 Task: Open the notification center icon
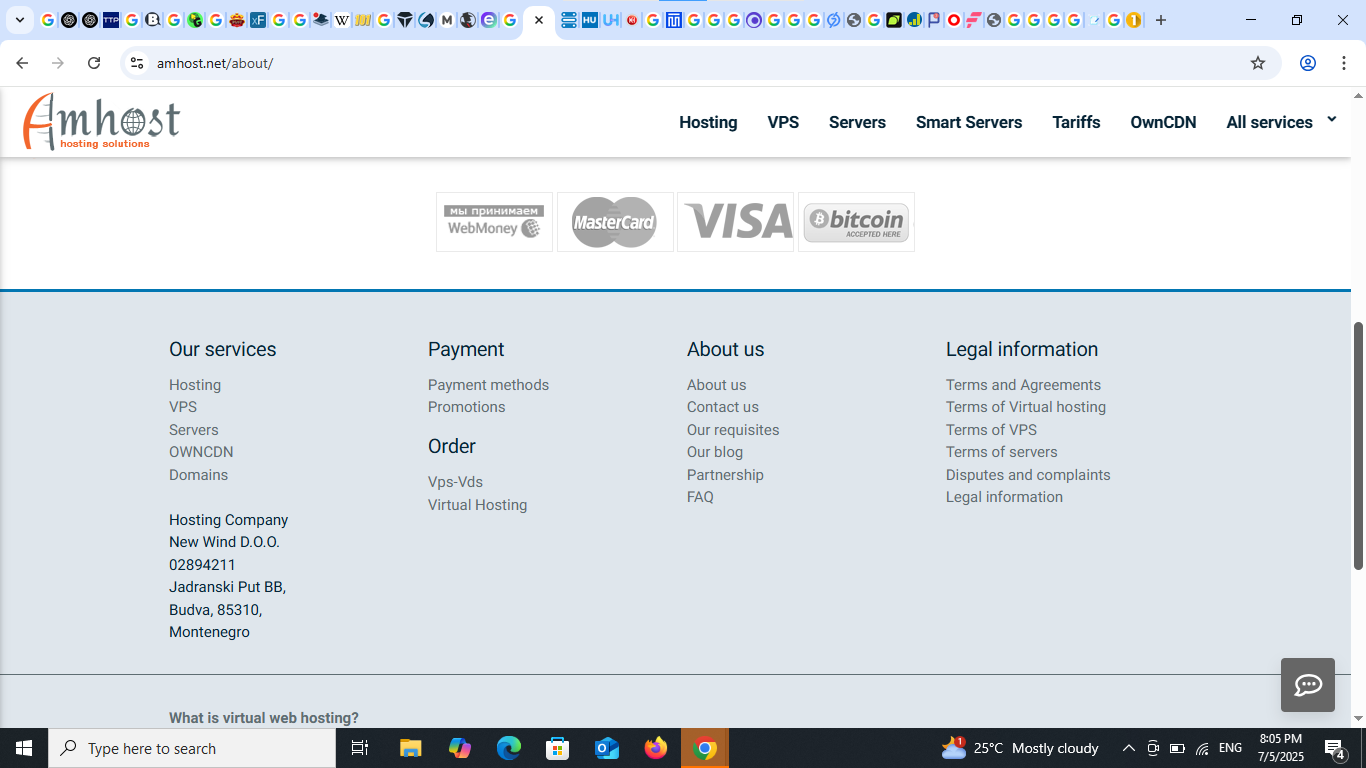(1335, 748)
